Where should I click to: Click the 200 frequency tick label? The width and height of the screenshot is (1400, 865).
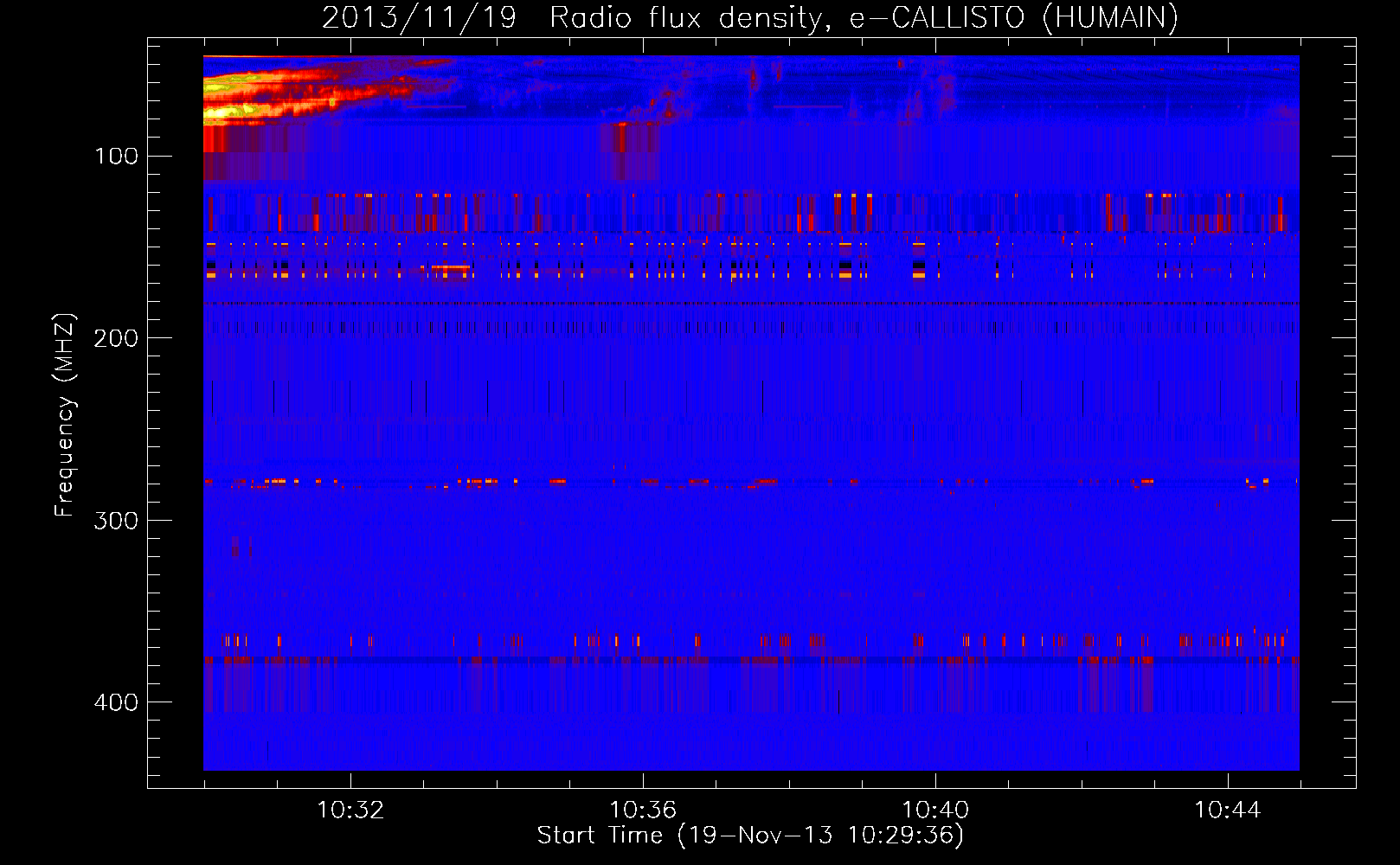point(115,338)
